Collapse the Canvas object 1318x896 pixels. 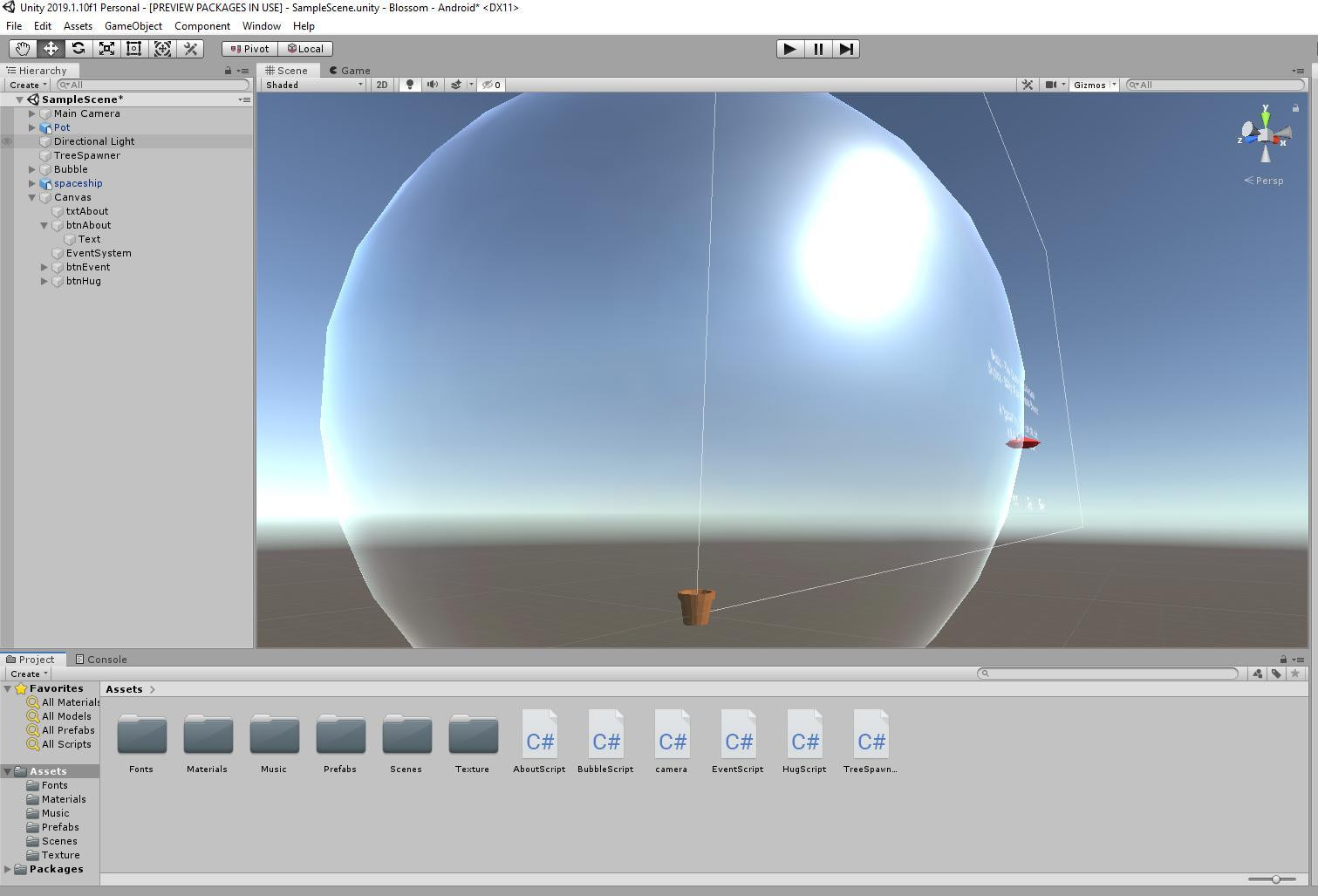(x=32, y=197)
